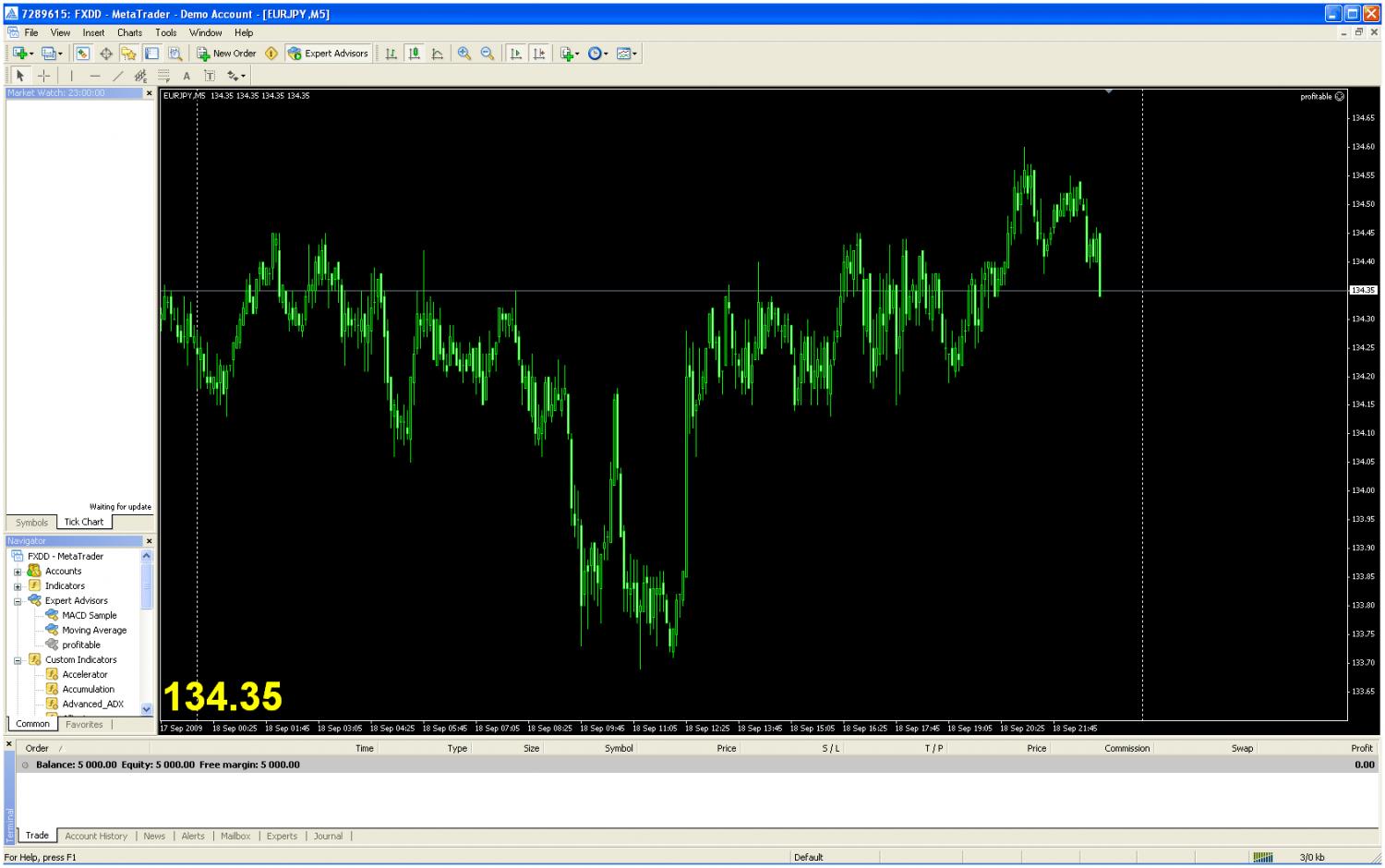Open the Experts tab in Terminal
Screen dimensions: 1385x868
(282, 837)
